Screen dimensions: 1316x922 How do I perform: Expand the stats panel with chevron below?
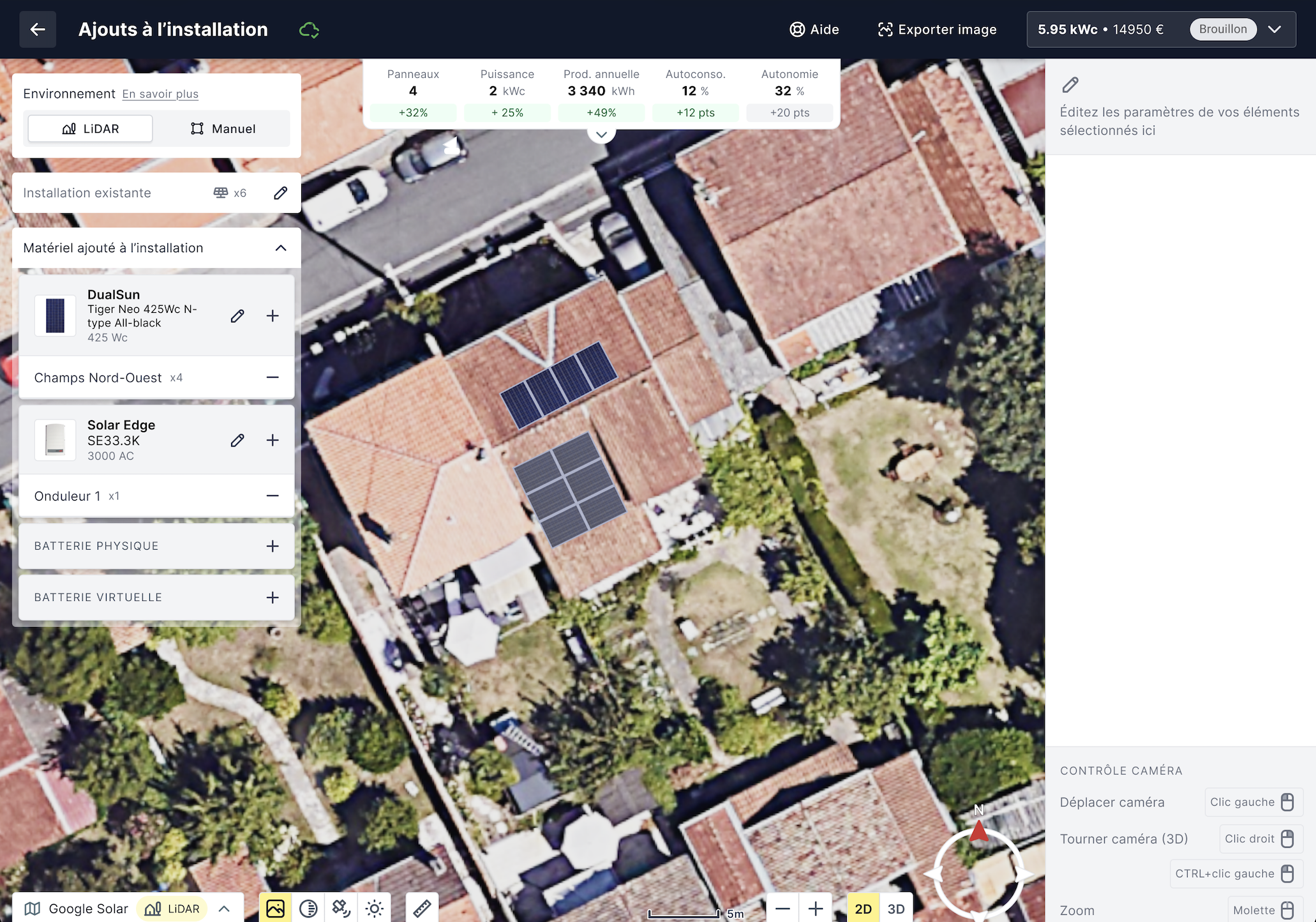pos(601,135)
